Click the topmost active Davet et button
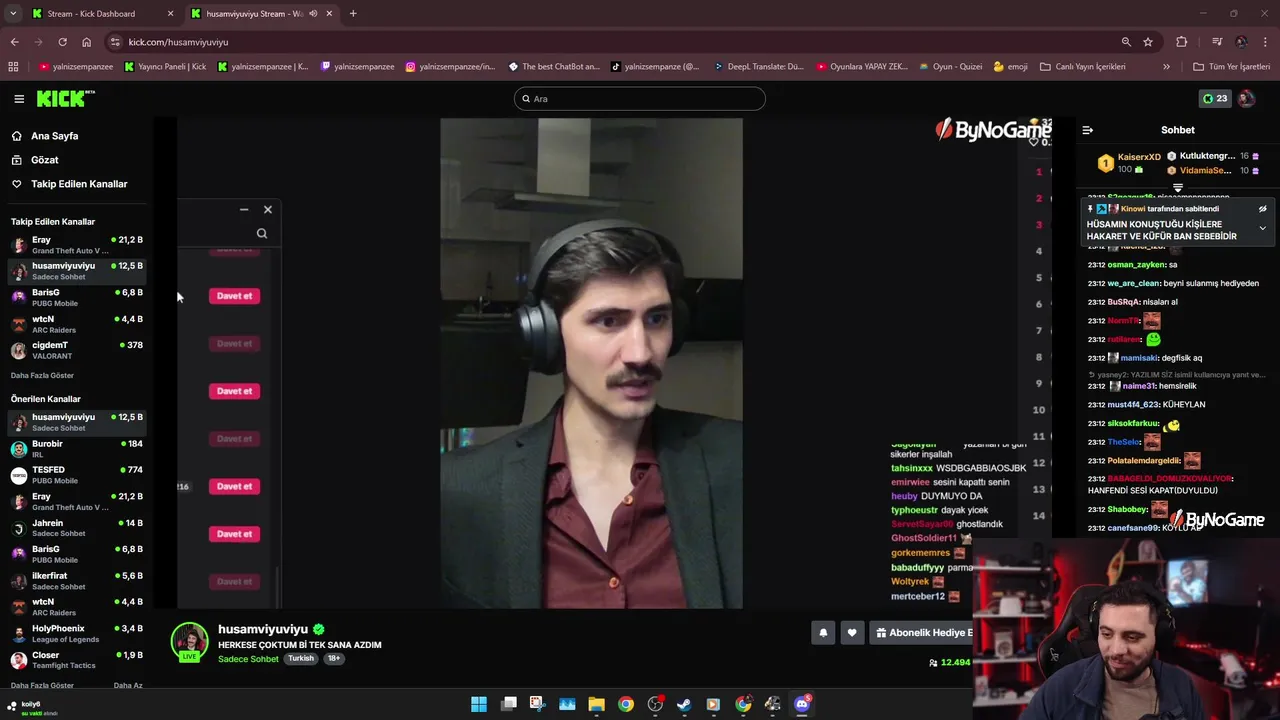Viewport: 1280px width, 720px height. point(235,296)
